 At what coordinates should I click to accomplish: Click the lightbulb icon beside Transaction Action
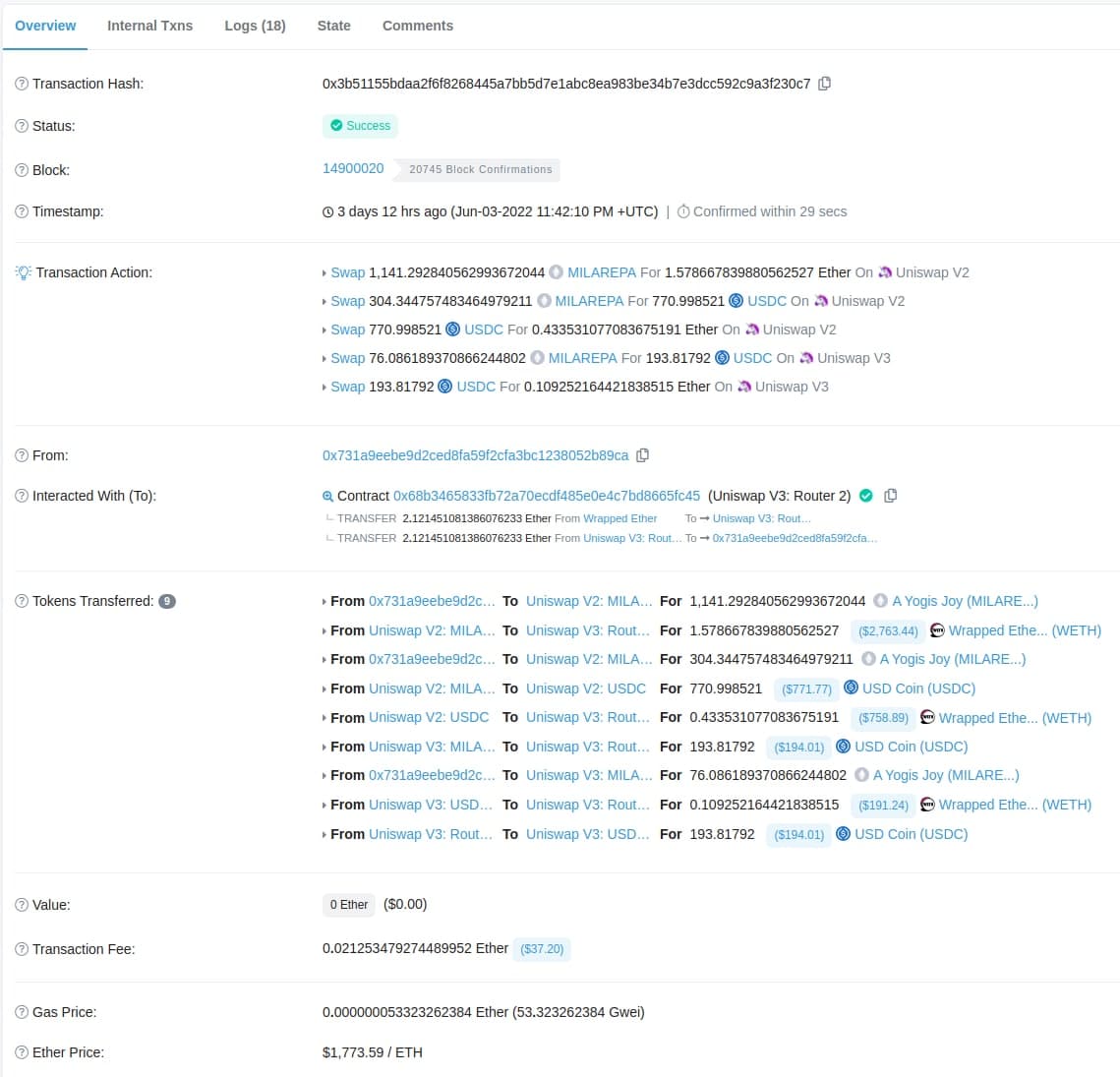tap(23, 272)
